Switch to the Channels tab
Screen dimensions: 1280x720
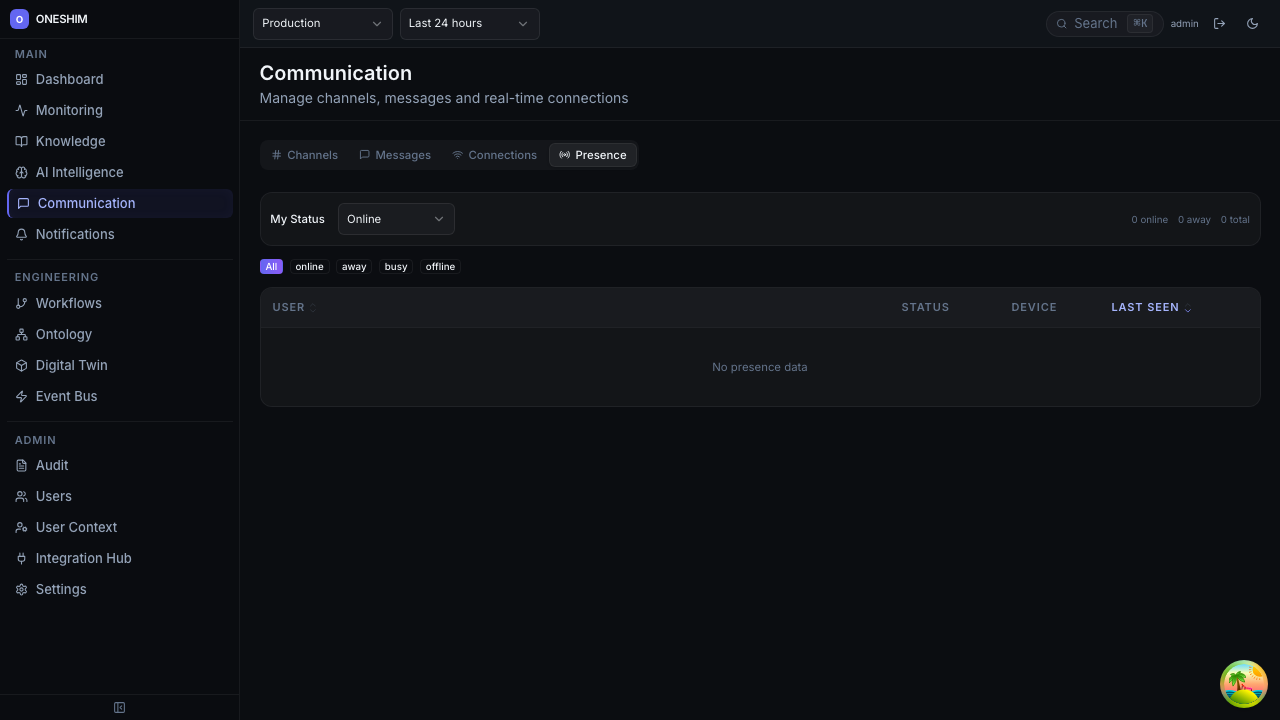305,155
